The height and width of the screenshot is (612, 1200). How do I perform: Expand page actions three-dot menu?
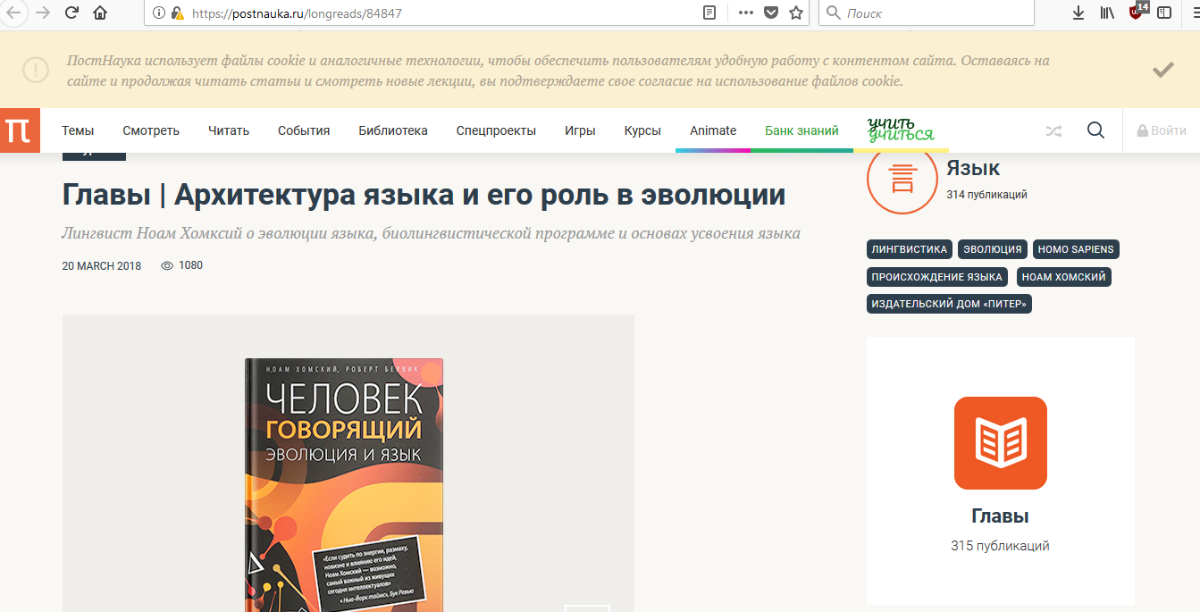(745, 13)
